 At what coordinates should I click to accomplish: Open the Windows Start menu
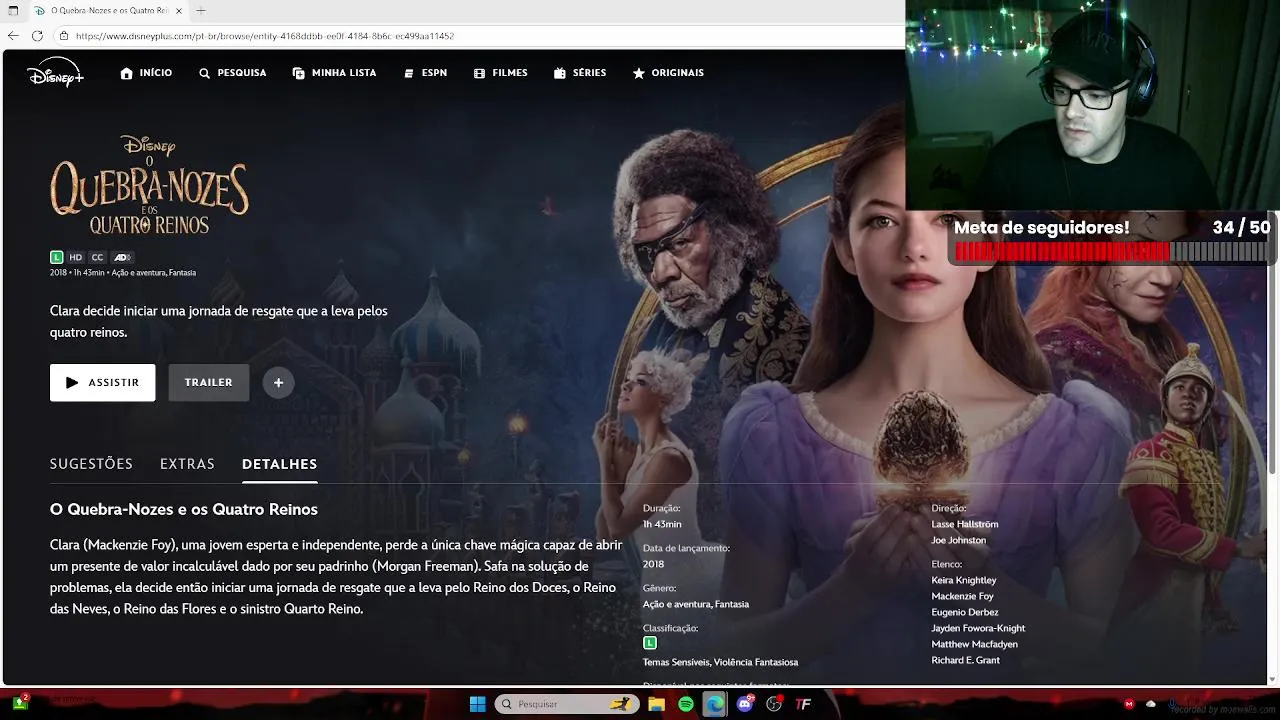(478, 704)
